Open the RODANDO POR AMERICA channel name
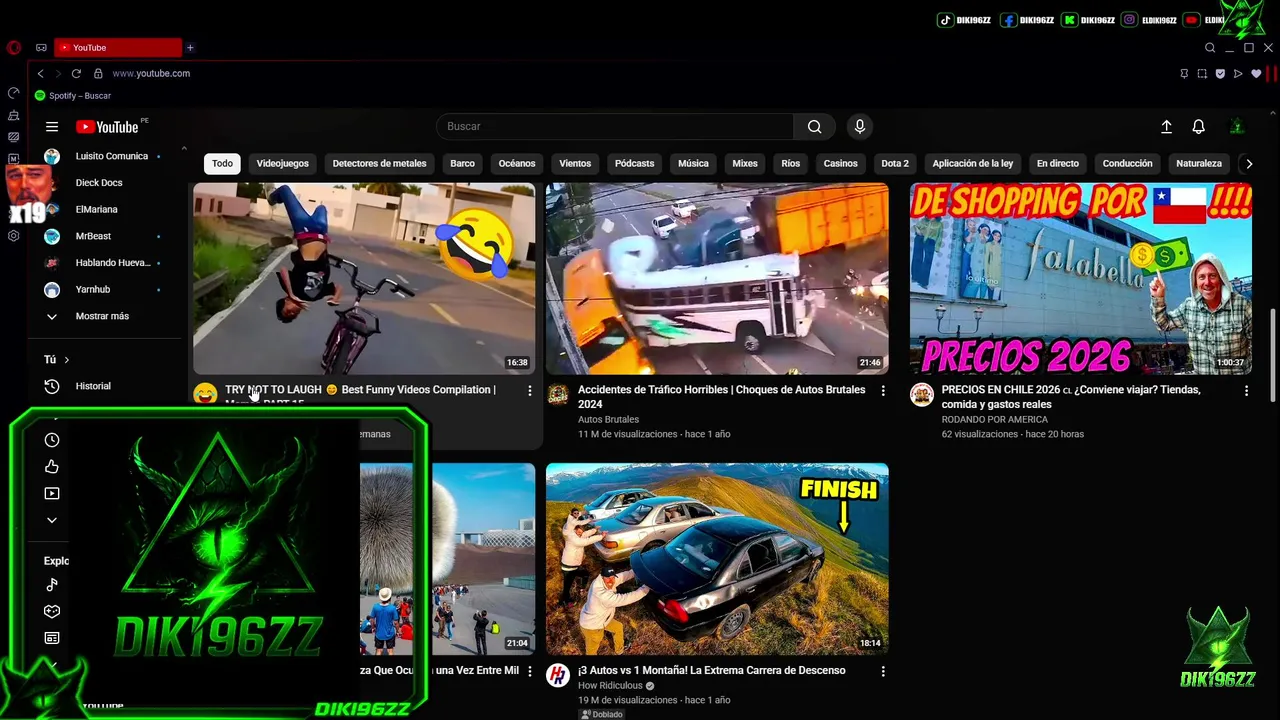This screenshot has width=1280, height=720. click(994, 420)
